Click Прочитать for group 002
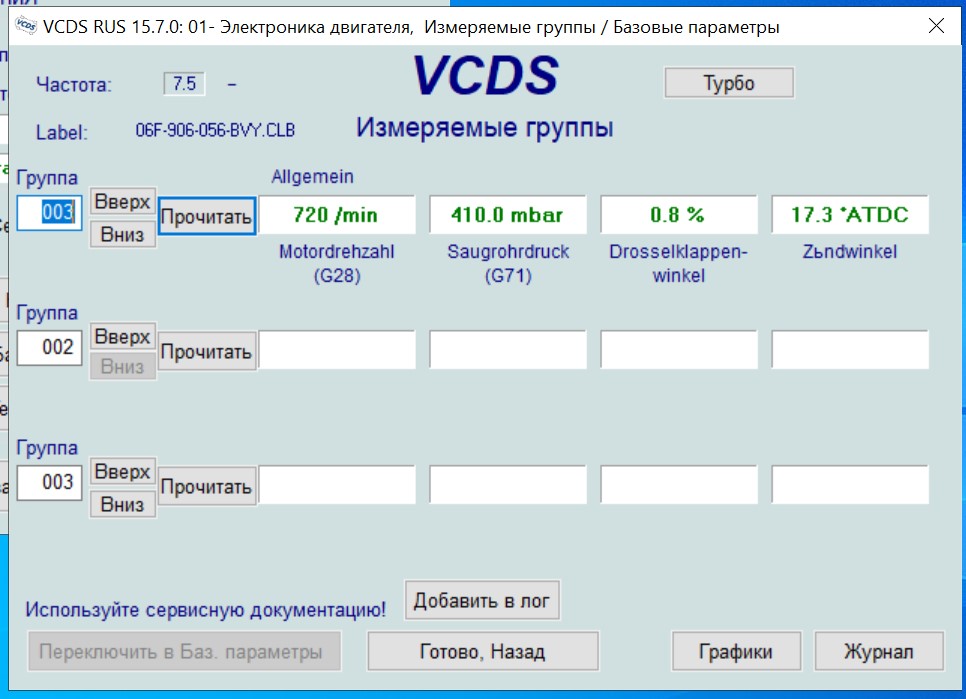 click(x=206, y=351)
